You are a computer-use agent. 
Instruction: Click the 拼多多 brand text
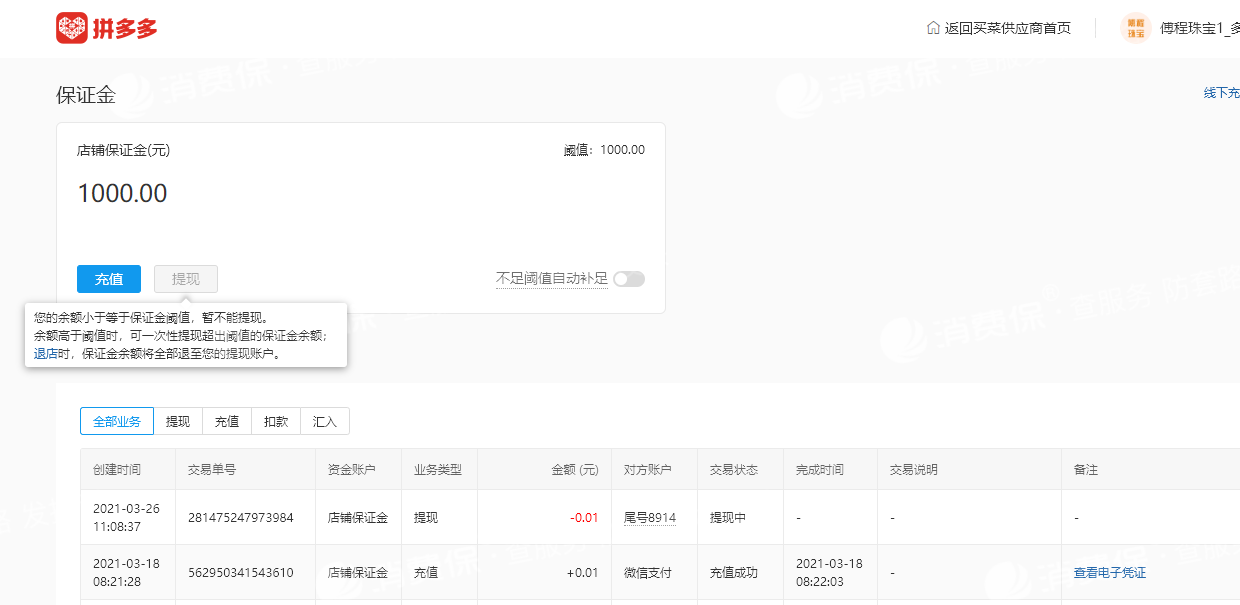click(x=125, y=29)
